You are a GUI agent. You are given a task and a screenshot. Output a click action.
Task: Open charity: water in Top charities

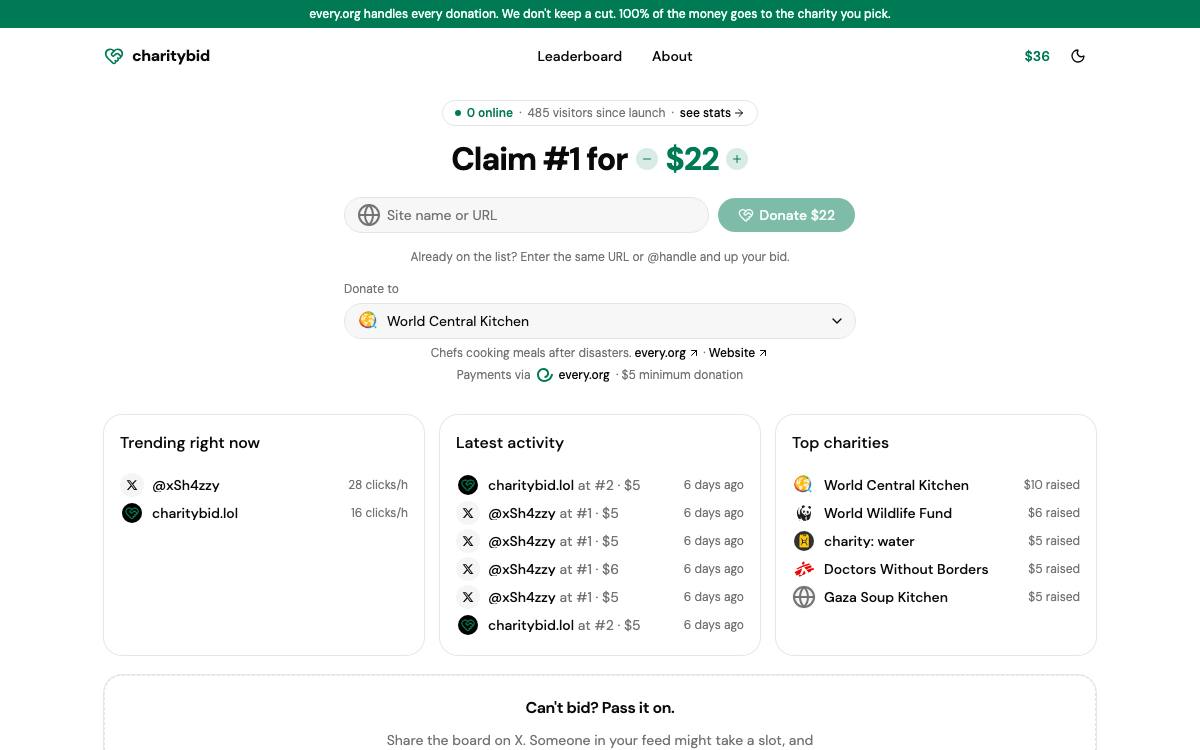(x=869, y=541)
